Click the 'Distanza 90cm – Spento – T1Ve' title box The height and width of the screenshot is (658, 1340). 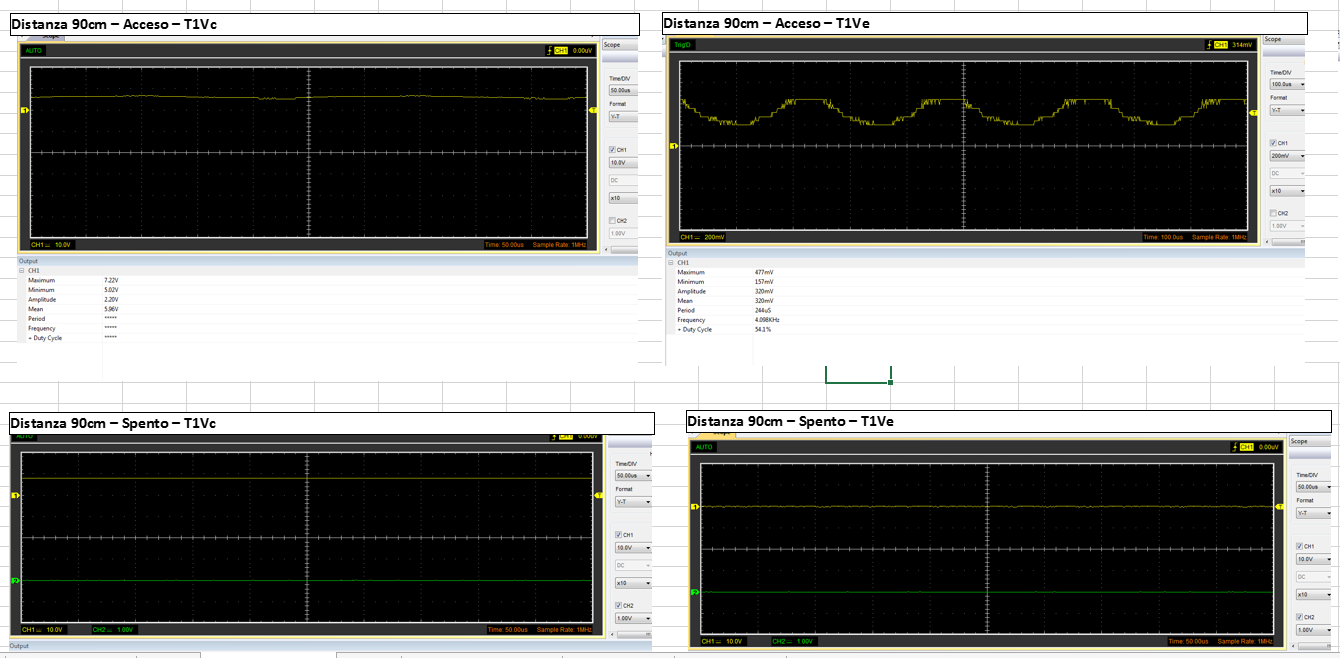click(x=1009, y=421)
